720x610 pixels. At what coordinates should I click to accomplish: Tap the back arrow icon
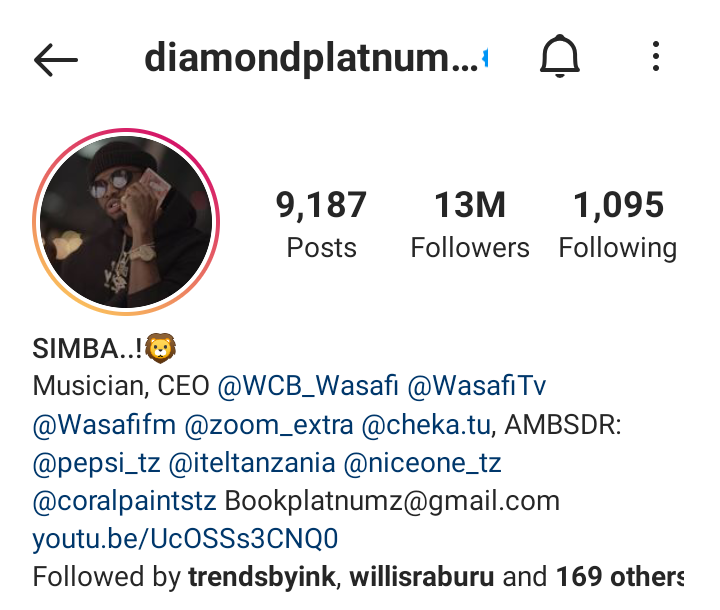click(x=56, y=60)
